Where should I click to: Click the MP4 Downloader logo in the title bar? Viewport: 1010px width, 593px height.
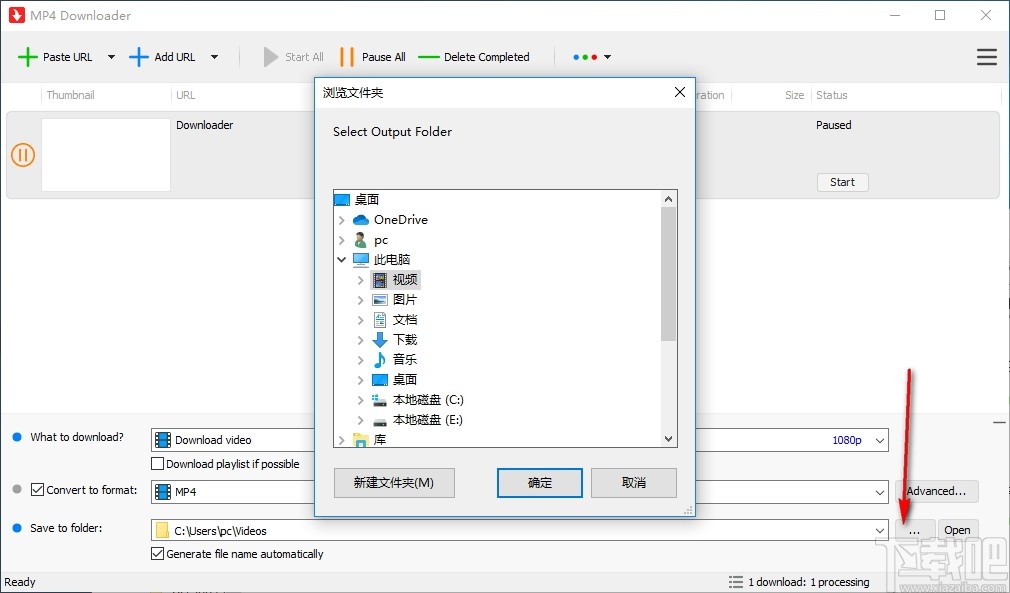point(18,15)
